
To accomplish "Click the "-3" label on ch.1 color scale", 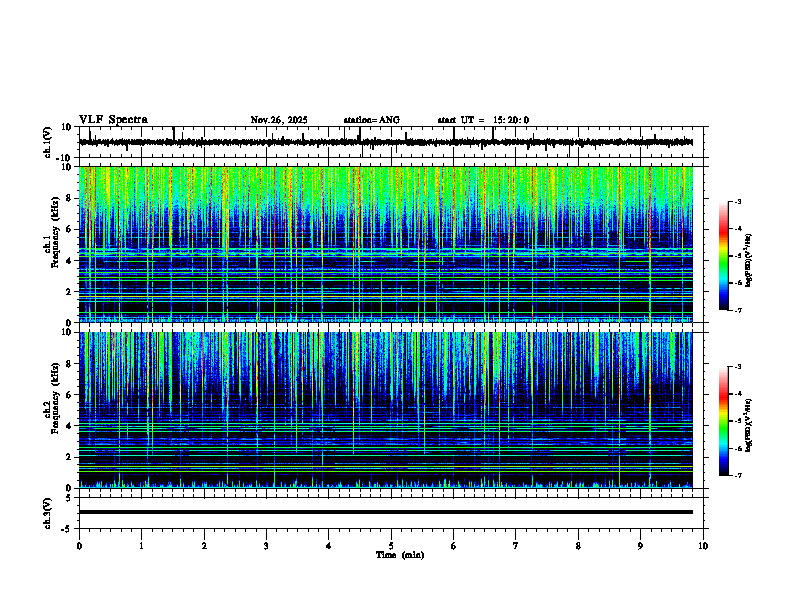I will pyautogui.click(x=738, y=201).
